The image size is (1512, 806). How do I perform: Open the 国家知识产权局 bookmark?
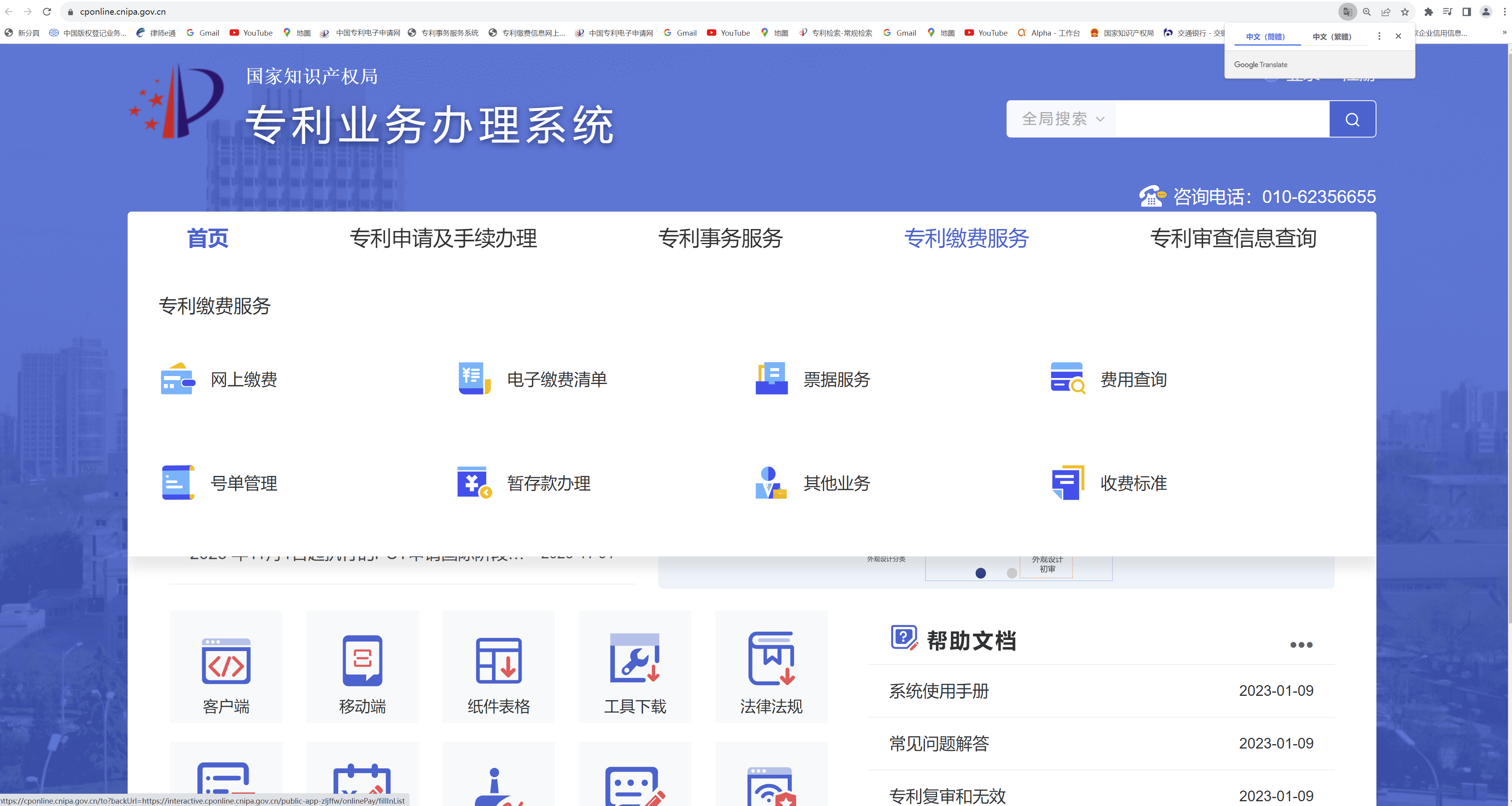[x=1122, y=33]
